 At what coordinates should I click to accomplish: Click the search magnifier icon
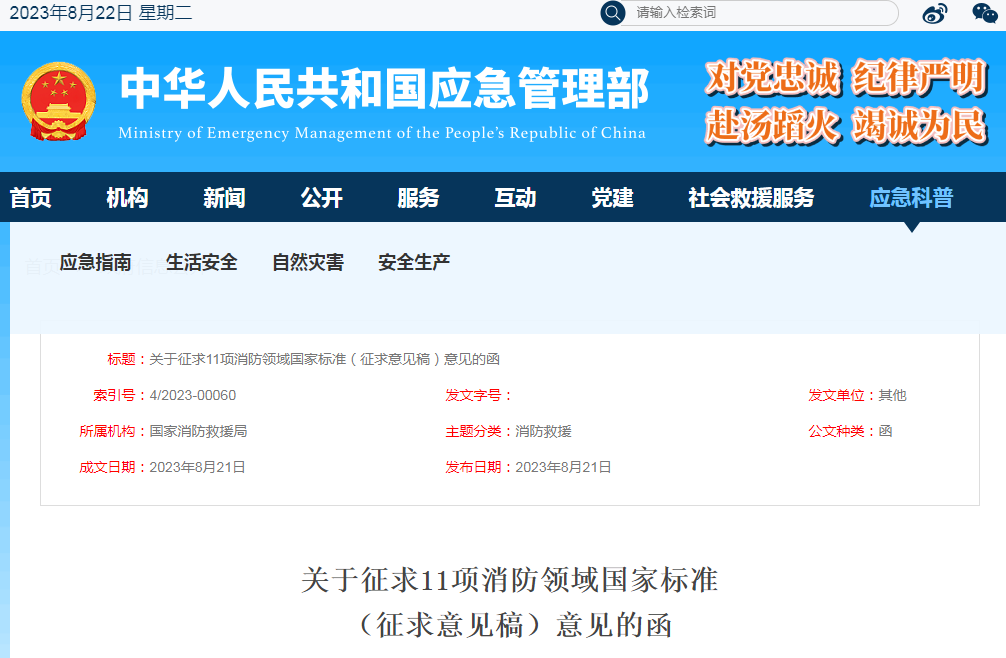pyautogui.click(x=611, y=13)
